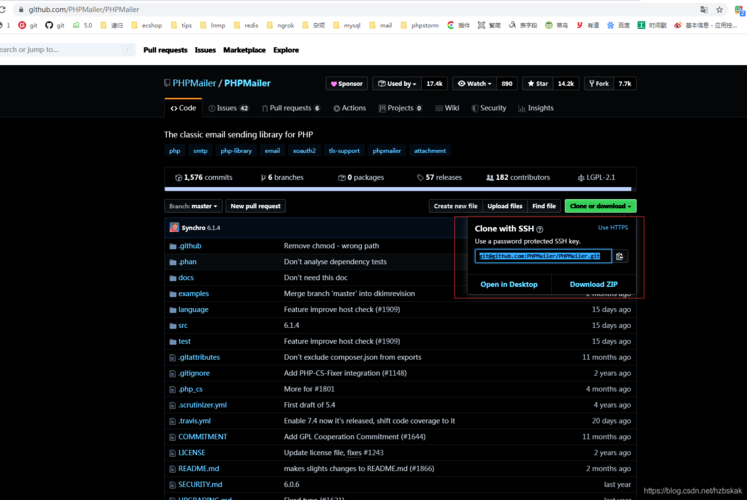Open the redis bookmark folder
This screenshot has width=747, height=500.
click(246, 25)
